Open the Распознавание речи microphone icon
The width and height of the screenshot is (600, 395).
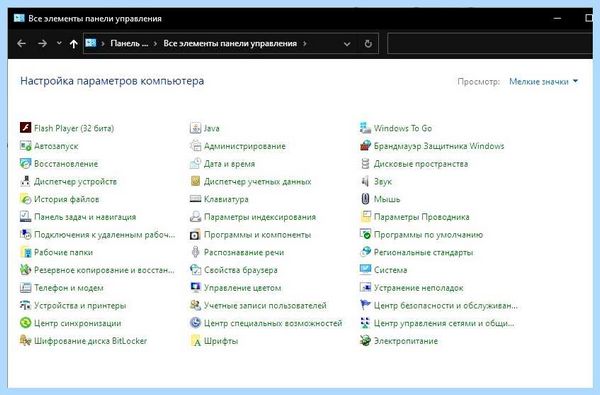pos(195,252)
